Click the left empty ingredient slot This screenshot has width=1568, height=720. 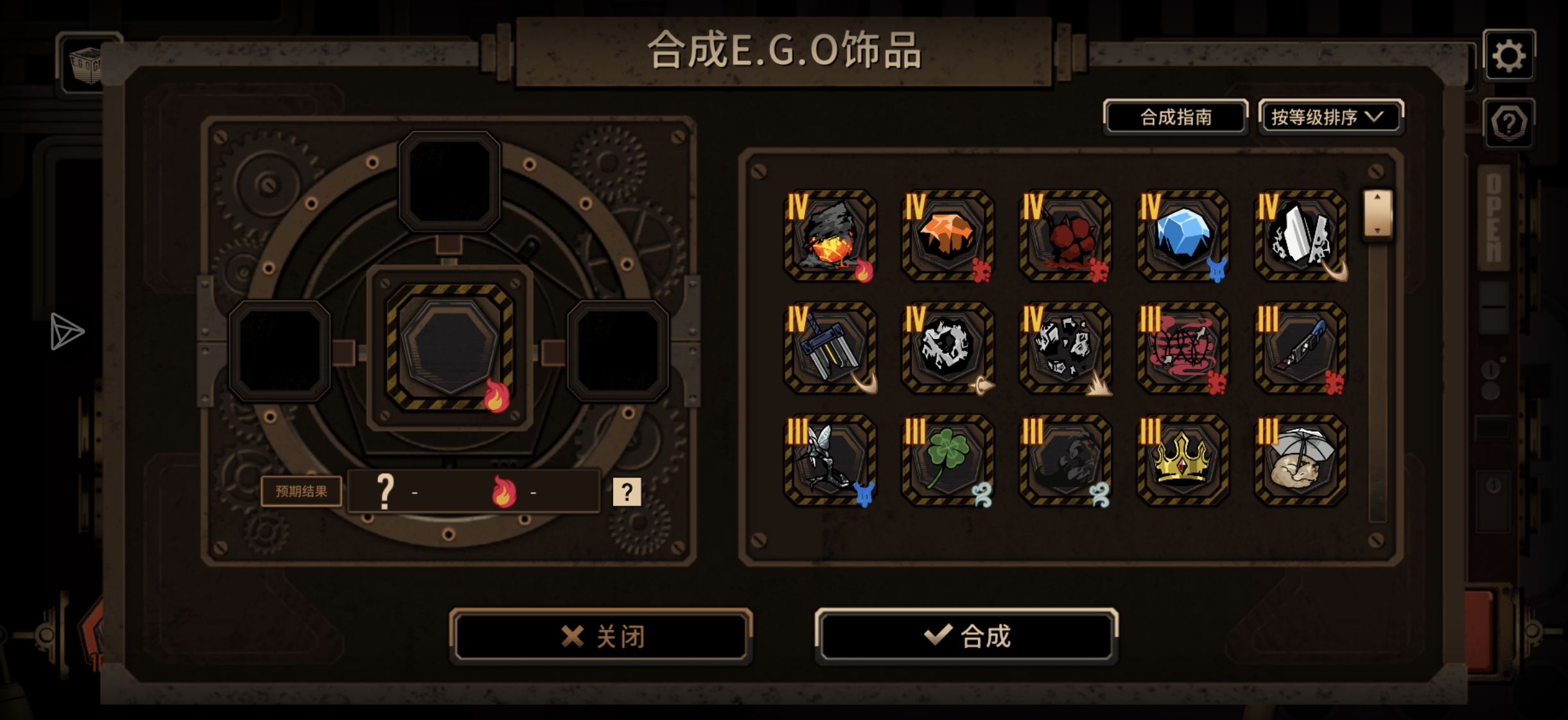(x=280, y=351)
